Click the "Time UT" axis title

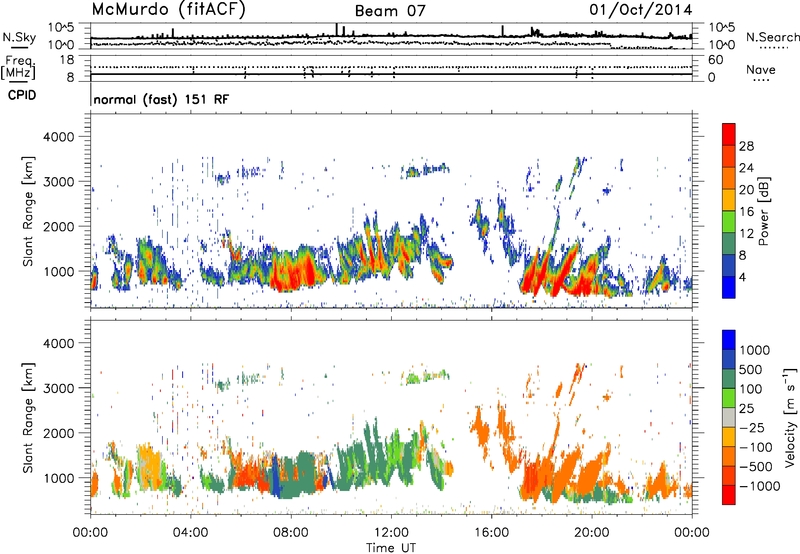[391, 548]
